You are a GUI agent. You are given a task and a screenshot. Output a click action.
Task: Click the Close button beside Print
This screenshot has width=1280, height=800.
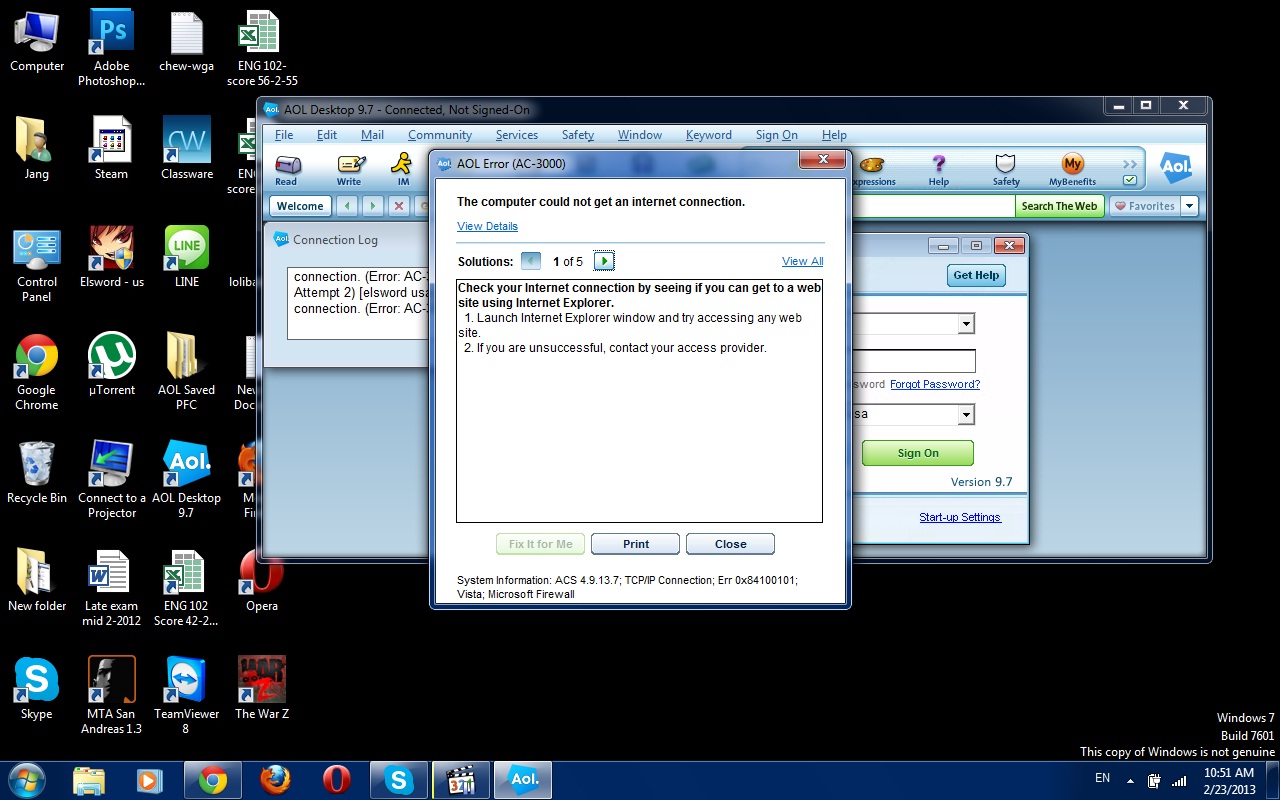coord(730,544)
